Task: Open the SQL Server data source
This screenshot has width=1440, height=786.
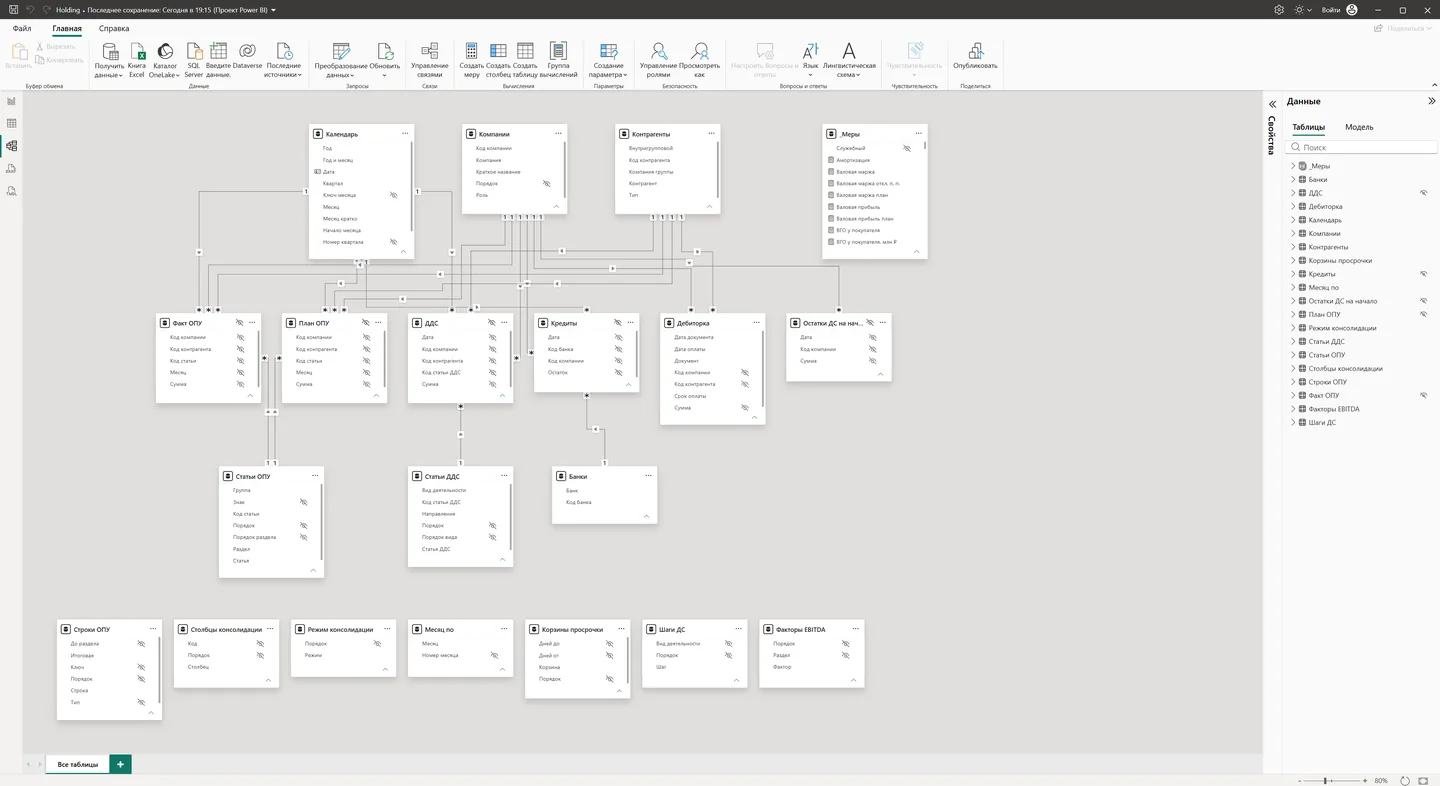Action: (x=194, y=61)
